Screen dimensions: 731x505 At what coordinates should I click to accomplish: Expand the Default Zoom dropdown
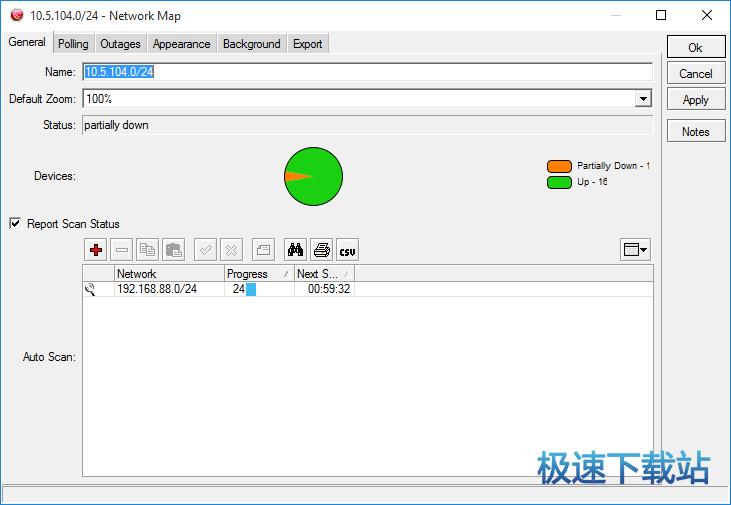tap(643, 99)
